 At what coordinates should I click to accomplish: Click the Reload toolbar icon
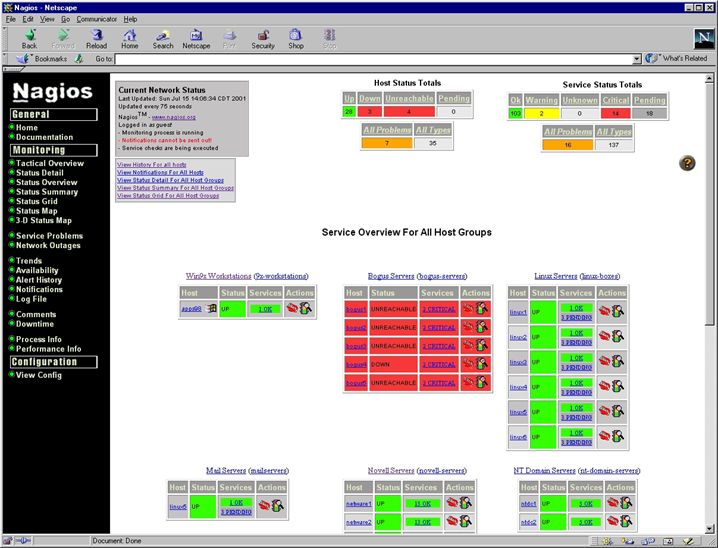96,36
